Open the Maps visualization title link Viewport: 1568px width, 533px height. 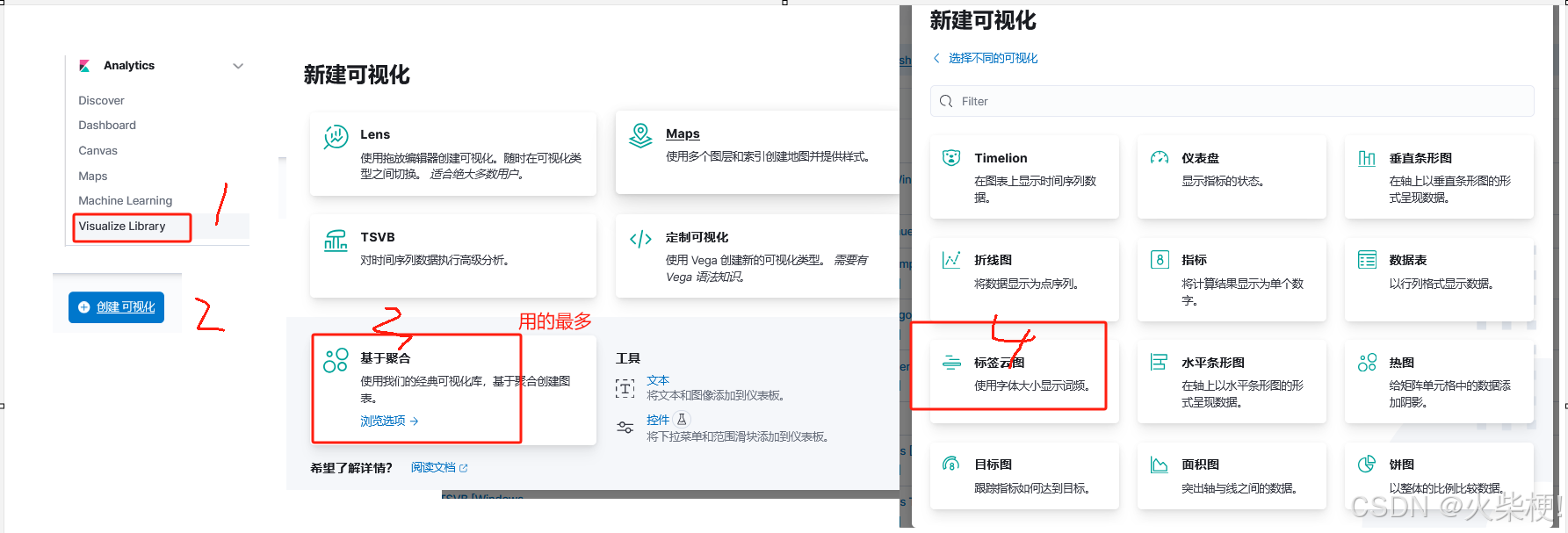pos(683,133)
